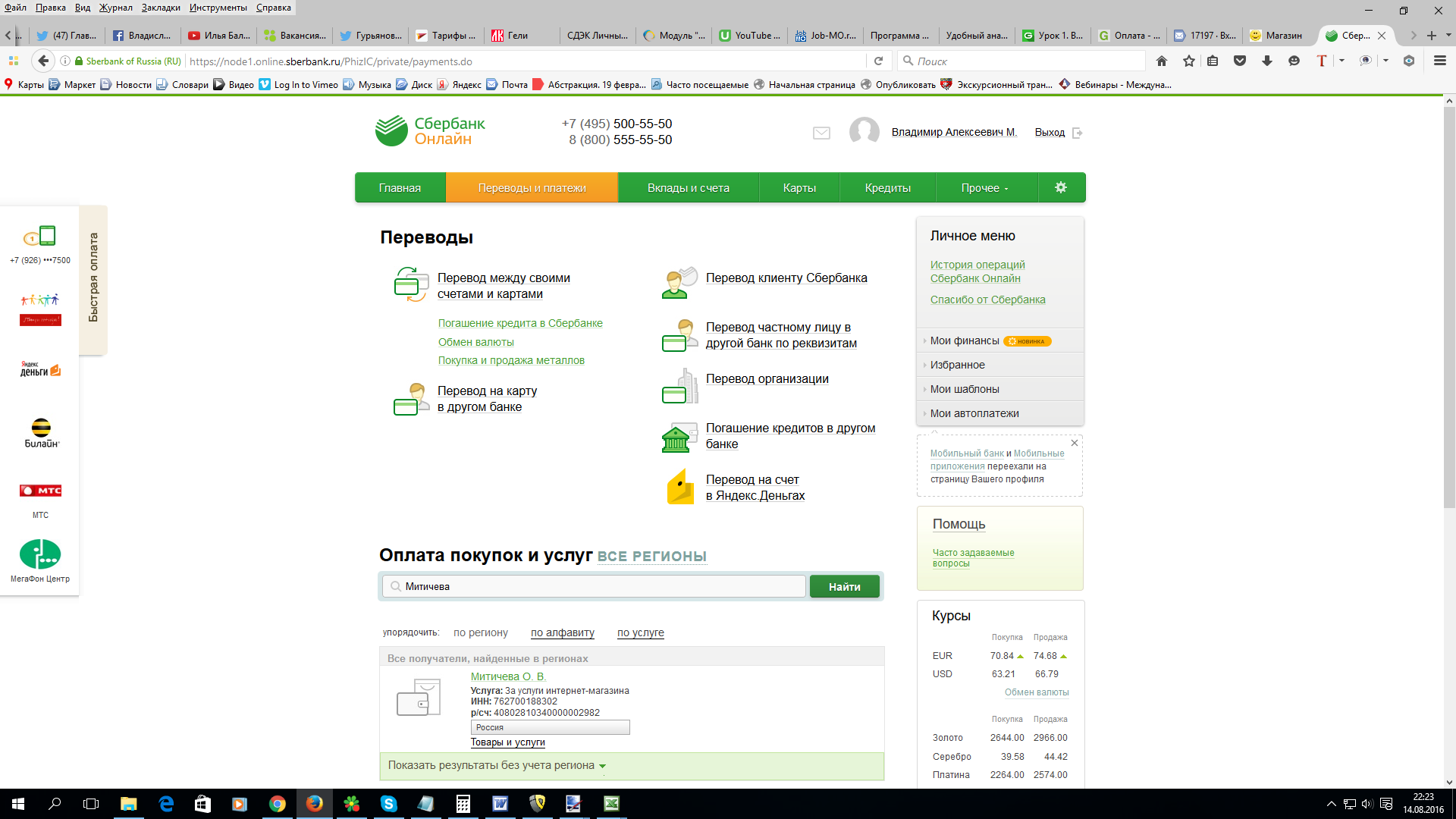Open the Pocket icon in browser toolbar

(1240, 61)
